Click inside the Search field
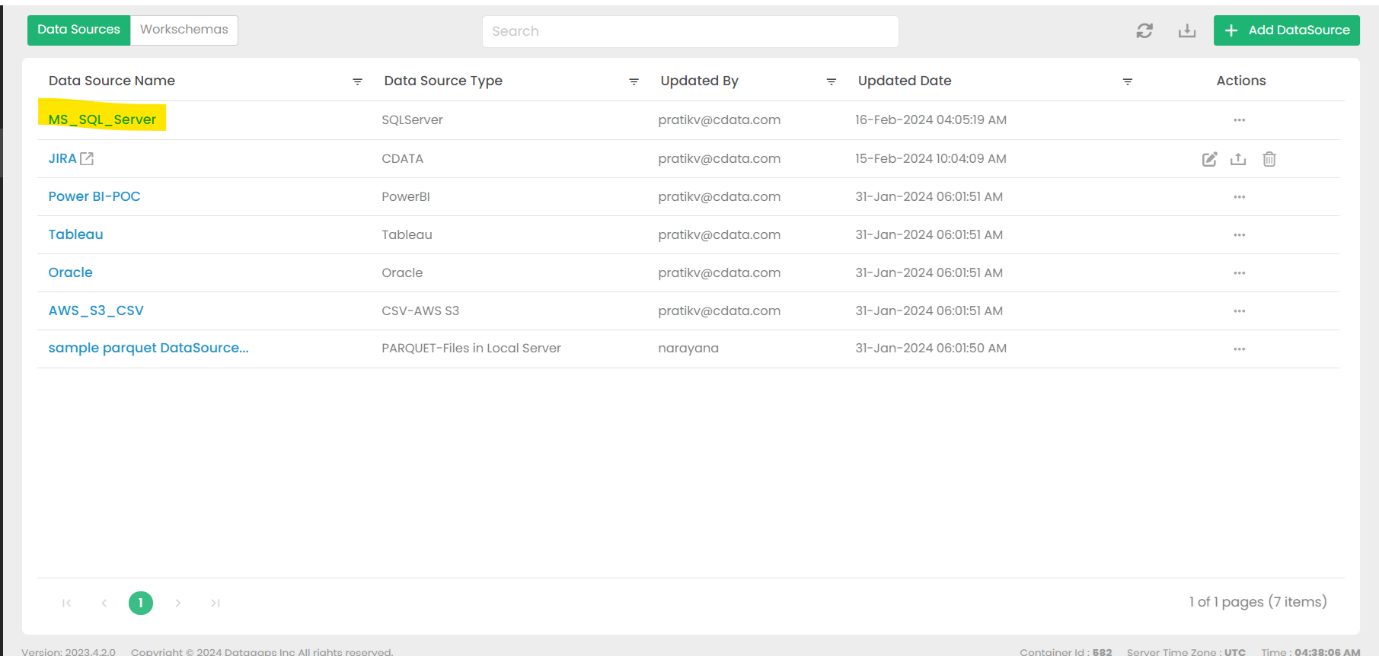Image resolution: width=1379 pixels, height=656 pixels. click(690, 31)
